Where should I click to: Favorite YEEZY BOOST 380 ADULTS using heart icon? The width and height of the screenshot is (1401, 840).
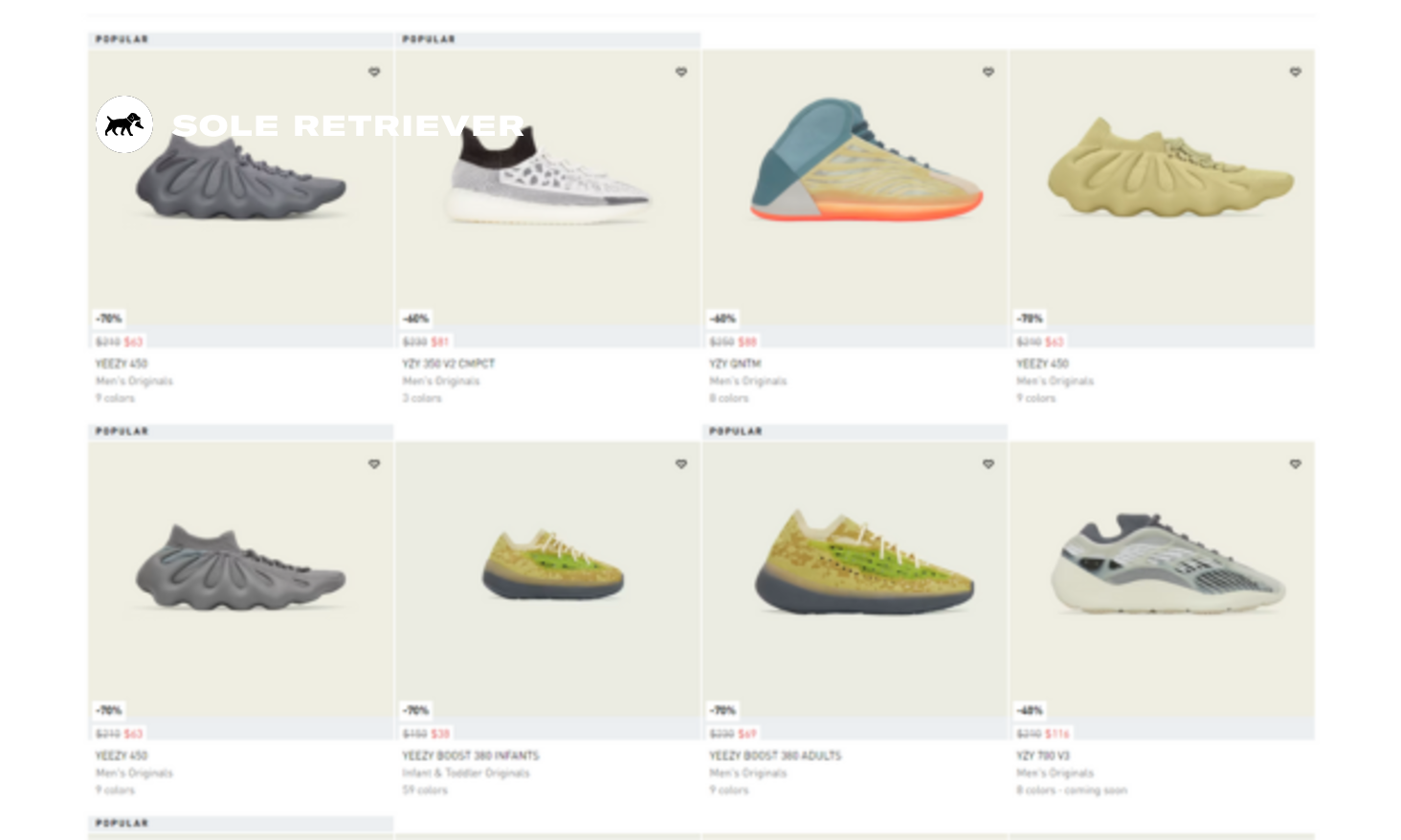click(989, 464)
